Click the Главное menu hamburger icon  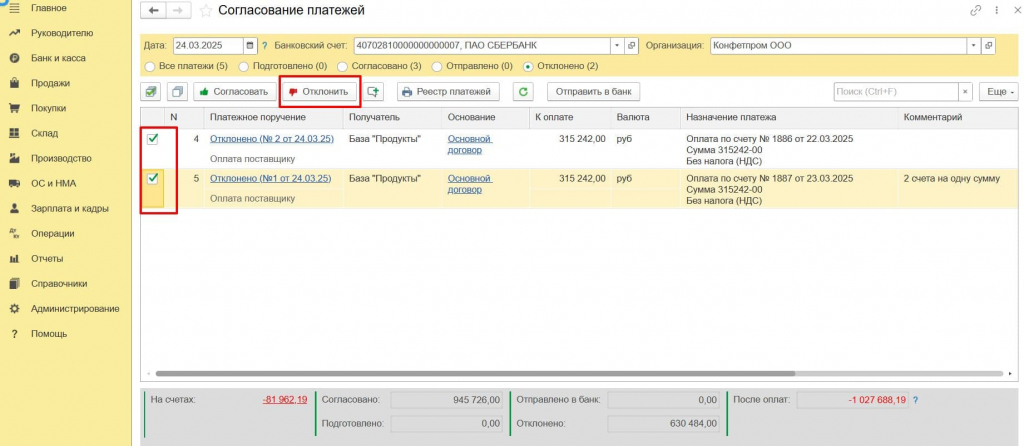pos(14,8)
